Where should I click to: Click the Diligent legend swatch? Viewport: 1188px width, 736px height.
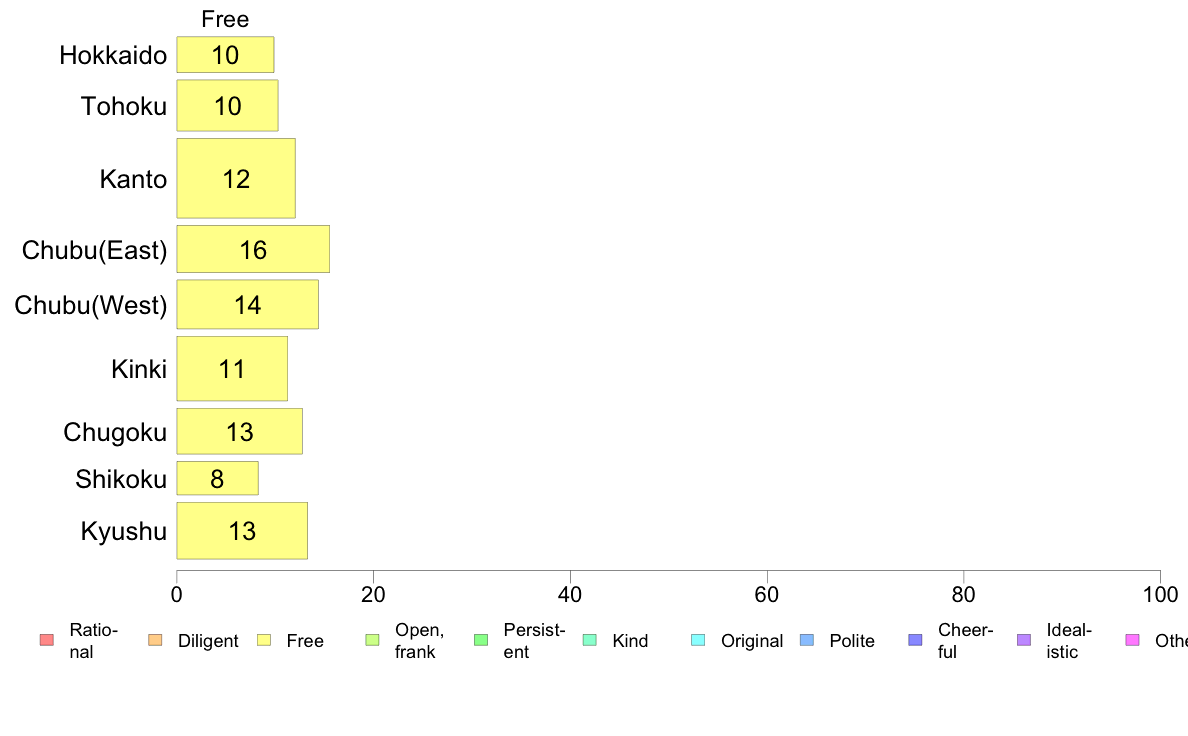(x=155, y=640)
